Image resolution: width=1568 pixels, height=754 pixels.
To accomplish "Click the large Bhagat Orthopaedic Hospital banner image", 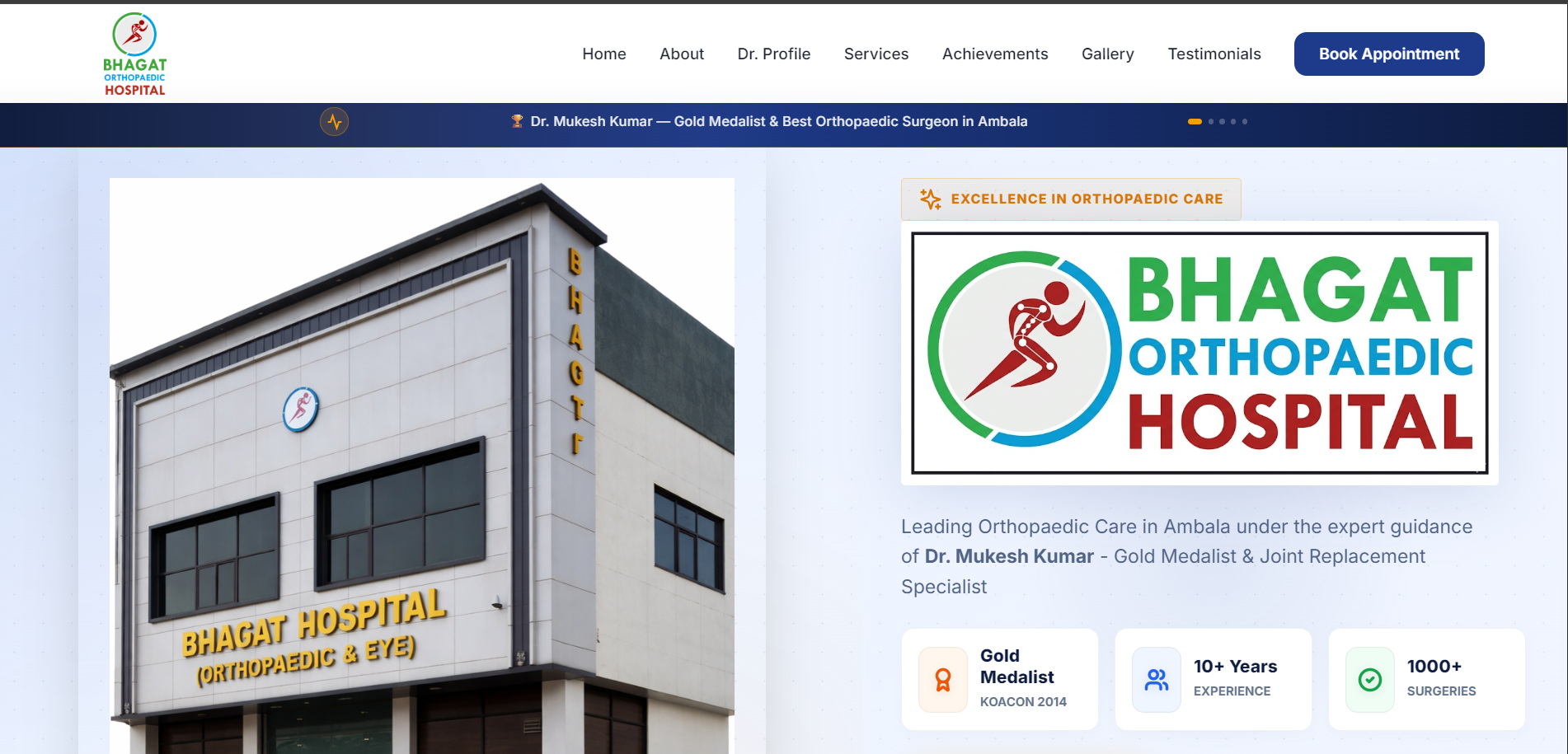I will [x=1199, y=353].
